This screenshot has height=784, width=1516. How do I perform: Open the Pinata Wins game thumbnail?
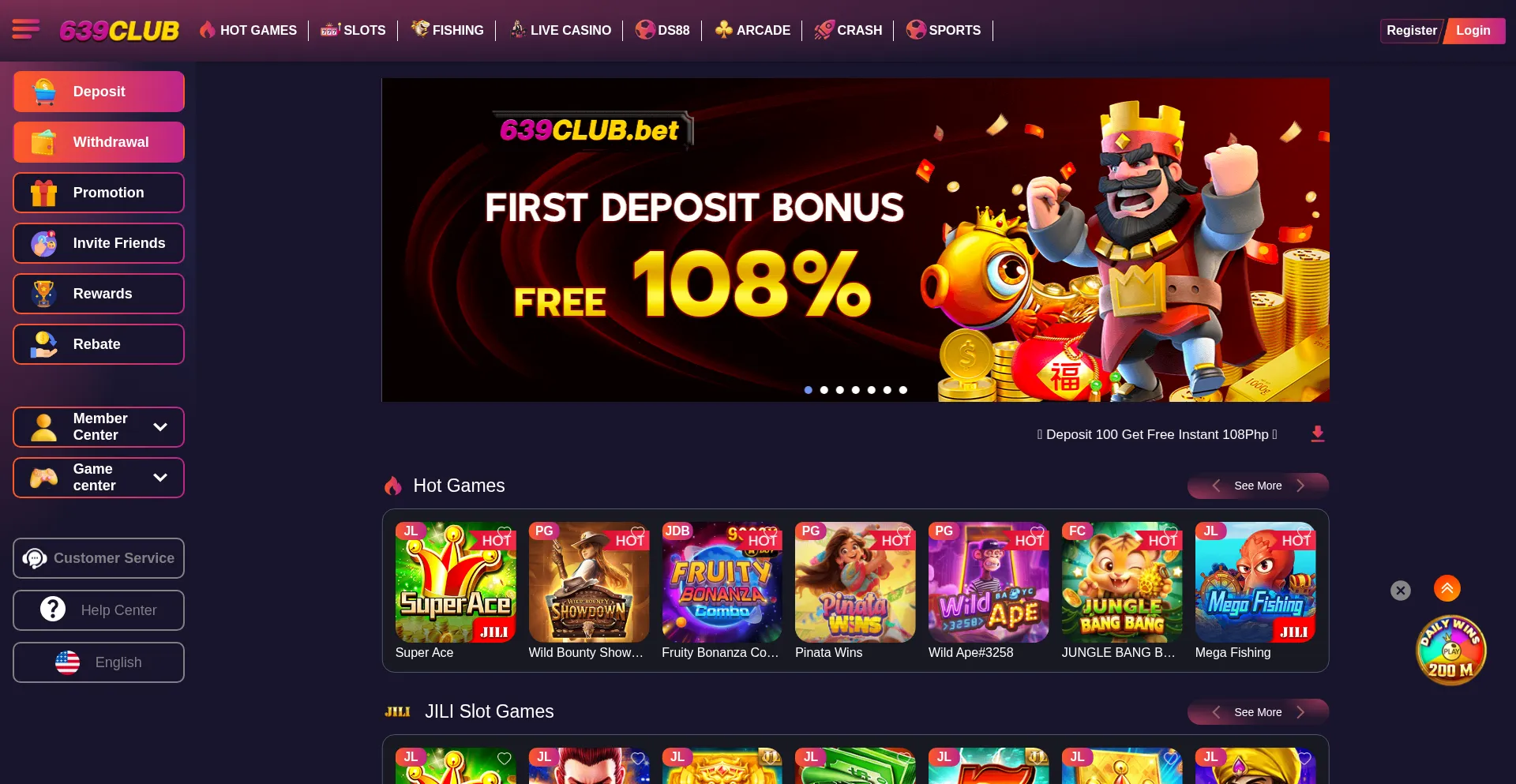[x=855, y=582]
